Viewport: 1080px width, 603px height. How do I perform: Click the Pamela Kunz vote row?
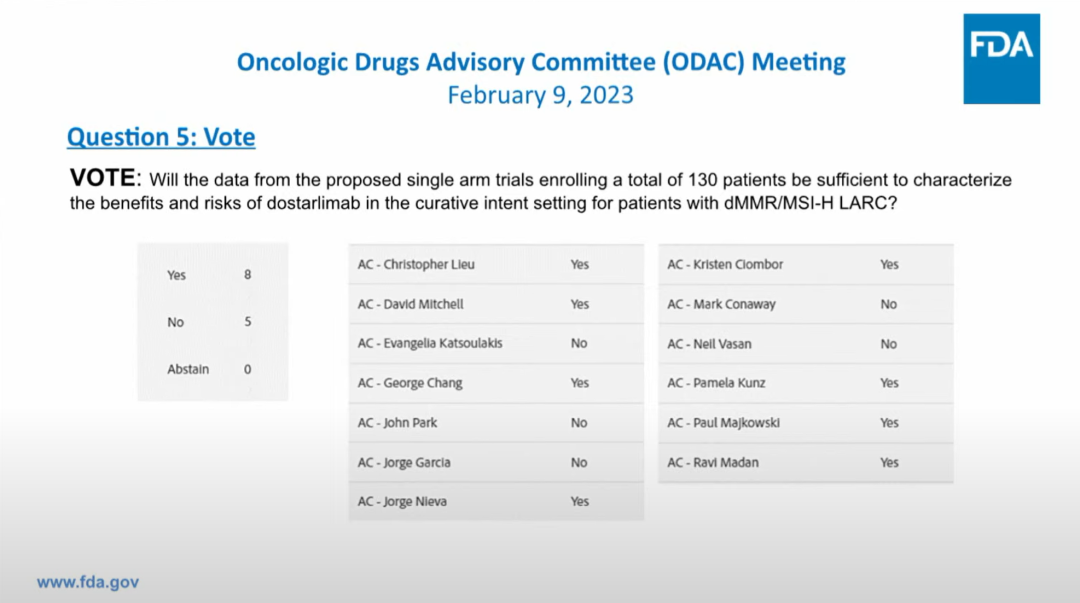(x=805, y=383)
